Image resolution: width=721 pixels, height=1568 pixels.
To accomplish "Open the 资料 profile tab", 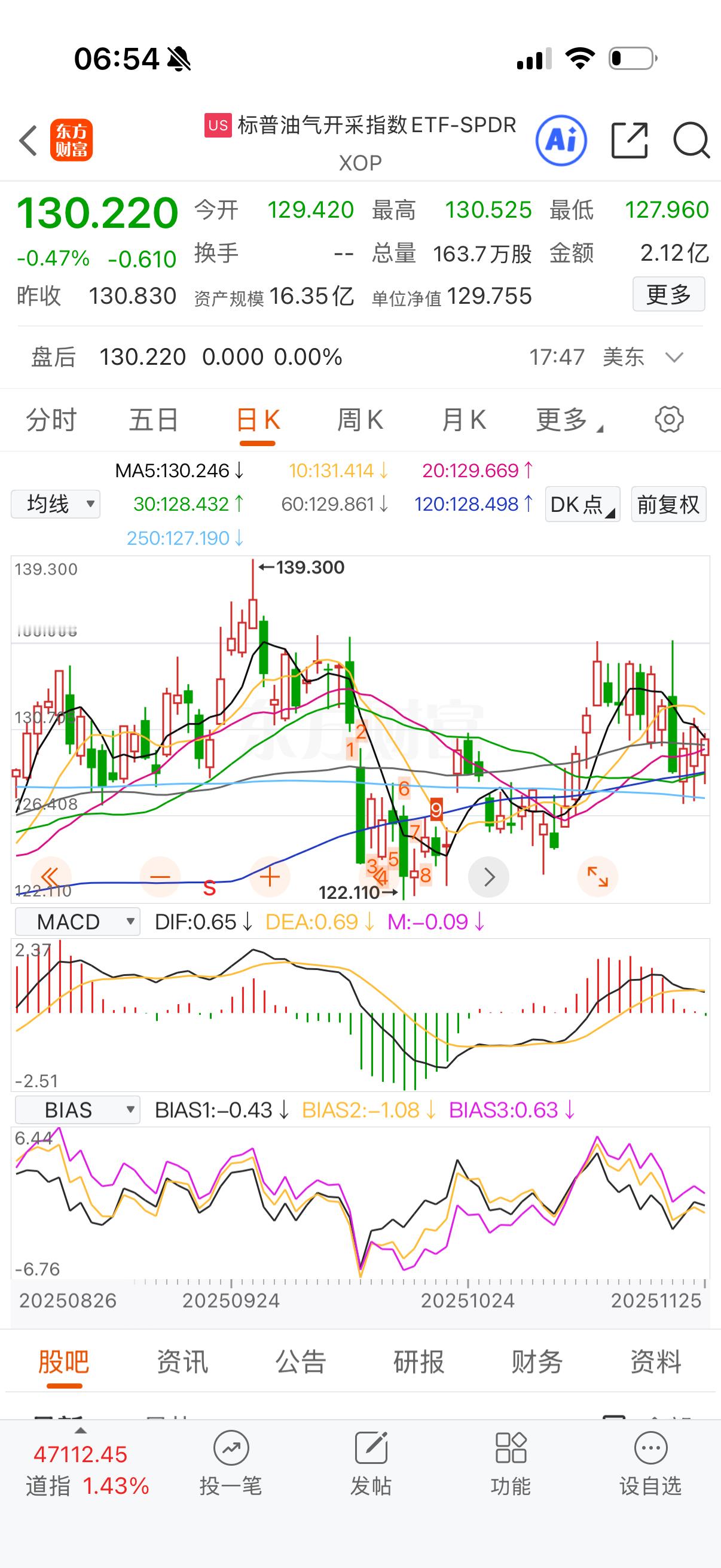I will click(x=655, y=1362).
